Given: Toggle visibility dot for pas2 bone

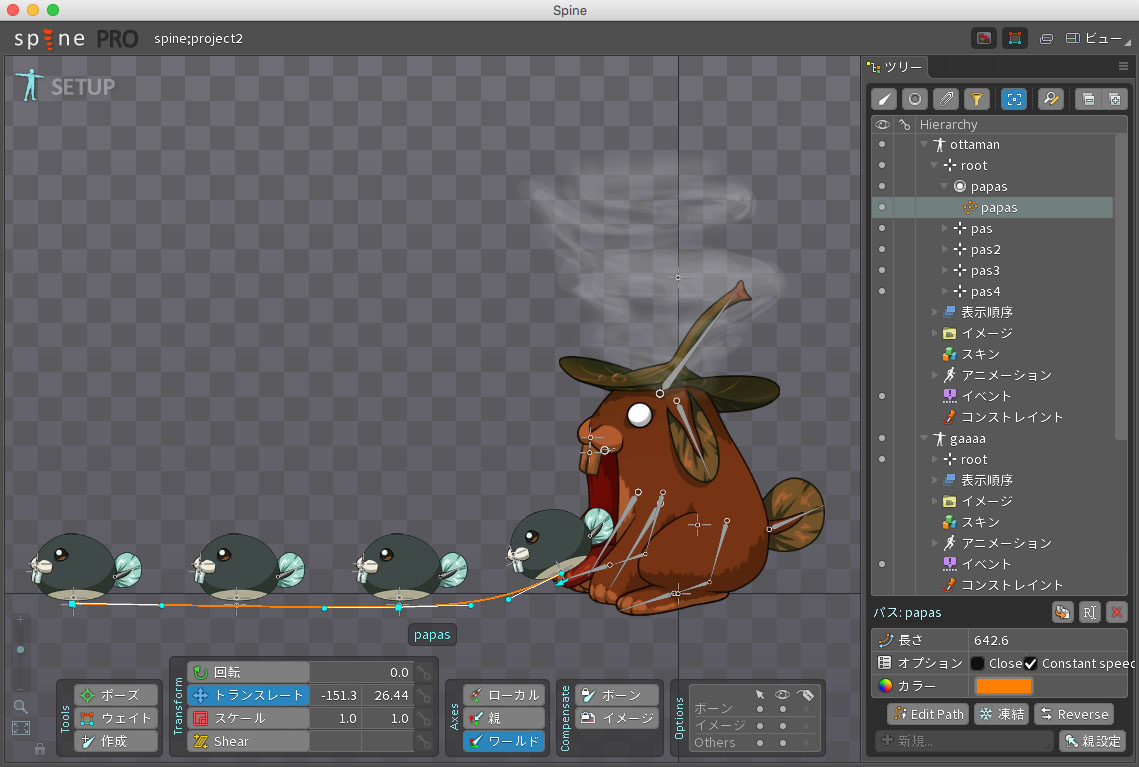Looking at the screenshot, I should tap(882, 249).
